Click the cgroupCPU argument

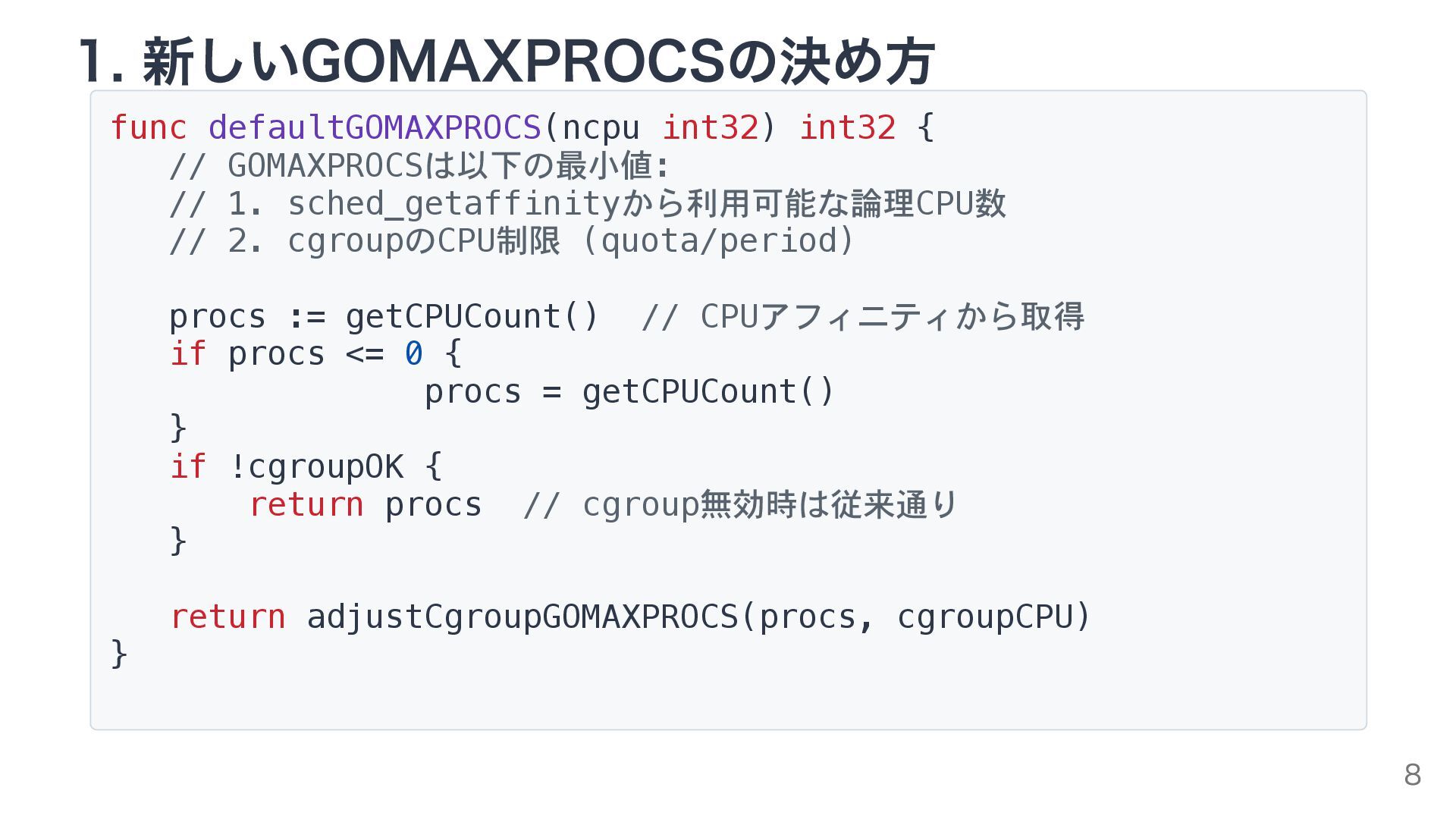985,617
